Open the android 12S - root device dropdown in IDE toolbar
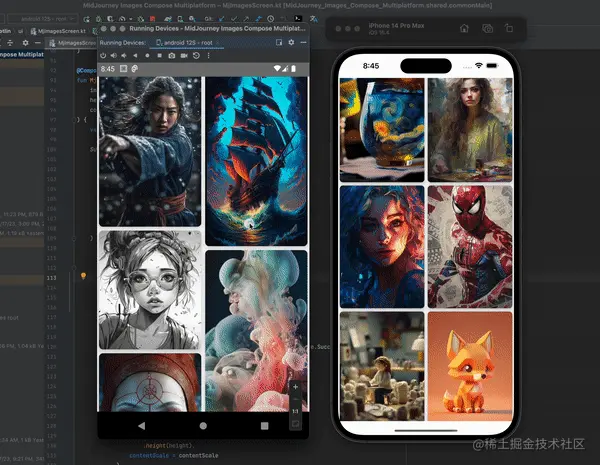Image resolution: width=600 pixels, height=465 pixels. 43,18
